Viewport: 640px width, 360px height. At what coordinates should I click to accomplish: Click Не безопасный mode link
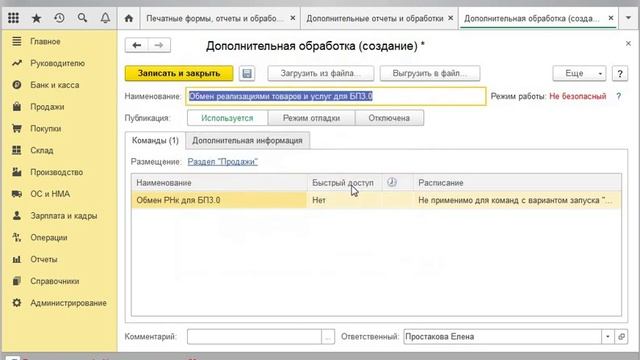point(578,96)
